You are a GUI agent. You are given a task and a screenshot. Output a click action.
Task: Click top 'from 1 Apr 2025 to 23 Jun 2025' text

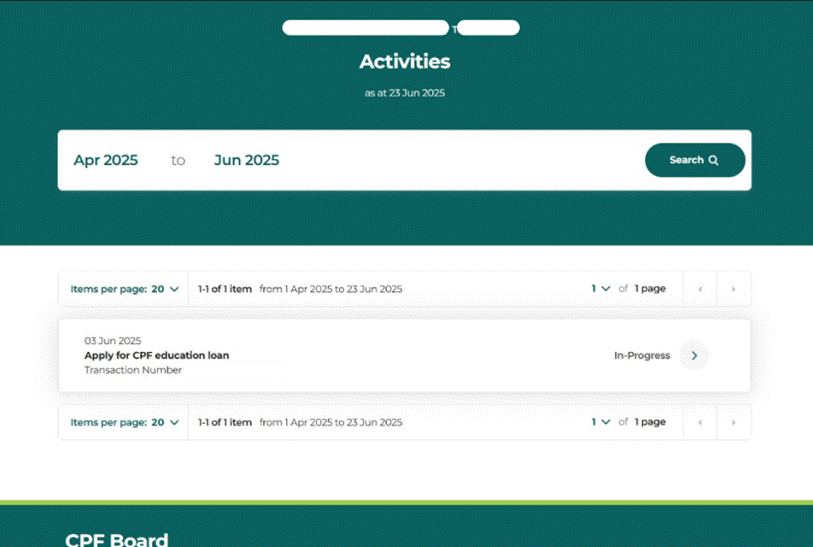coord(331,289)
